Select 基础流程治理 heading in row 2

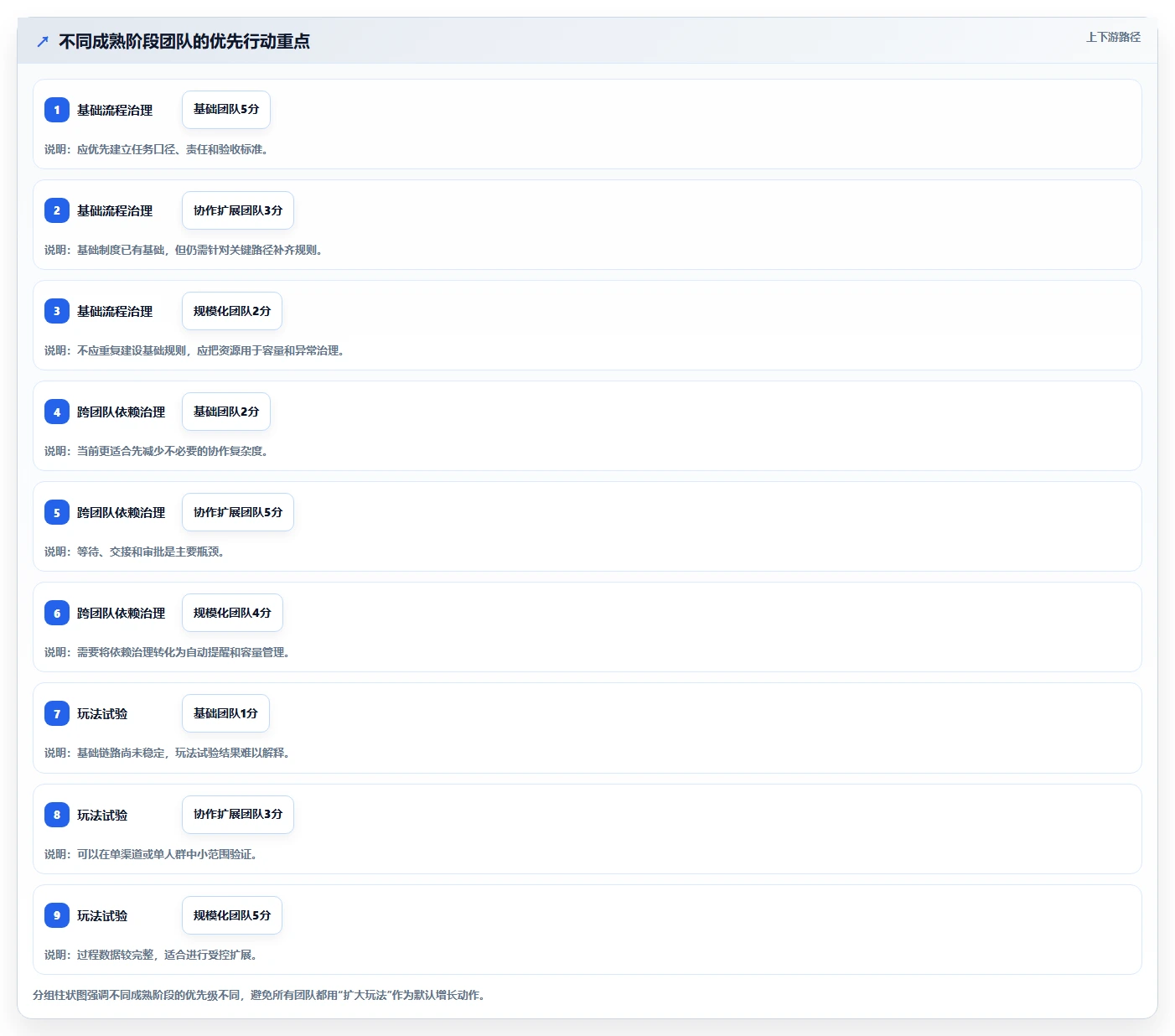click(115, 210)
